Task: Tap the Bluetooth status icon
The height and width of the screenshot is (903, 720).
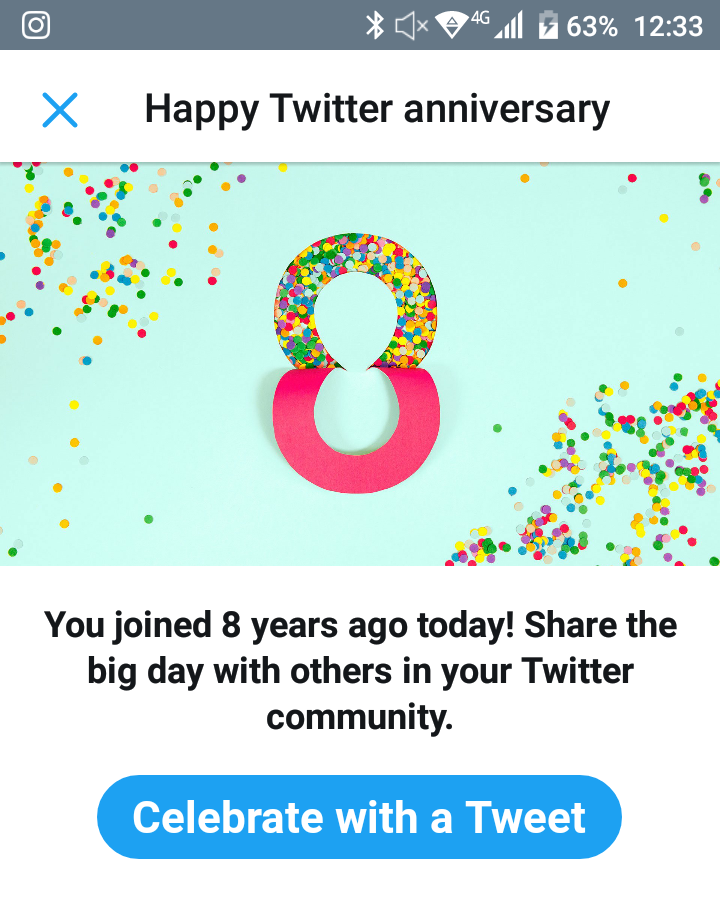Action: (375, 26)
